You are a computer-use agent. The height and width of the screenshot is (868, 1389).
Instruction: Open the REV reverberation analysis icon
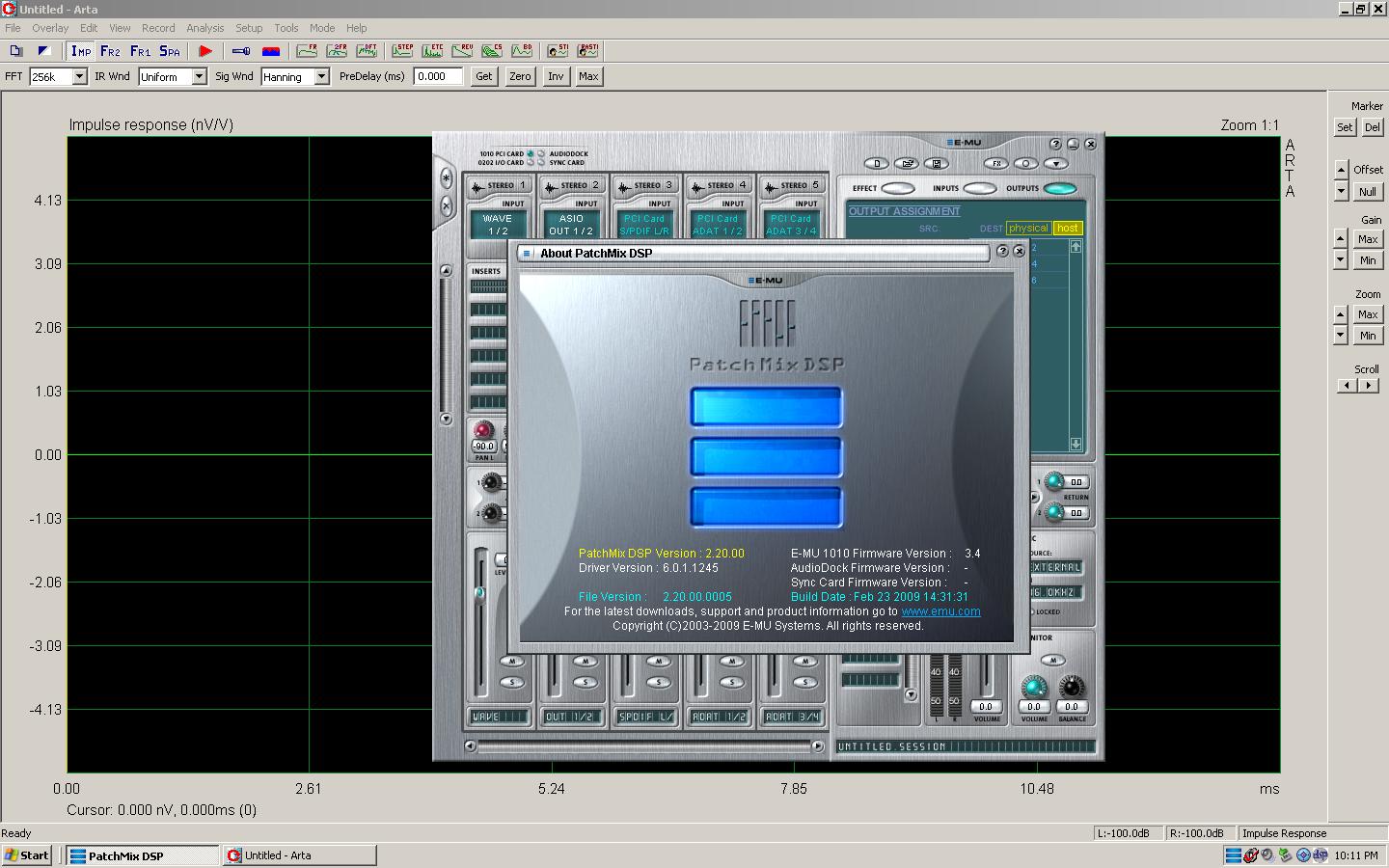coord(462,51)
